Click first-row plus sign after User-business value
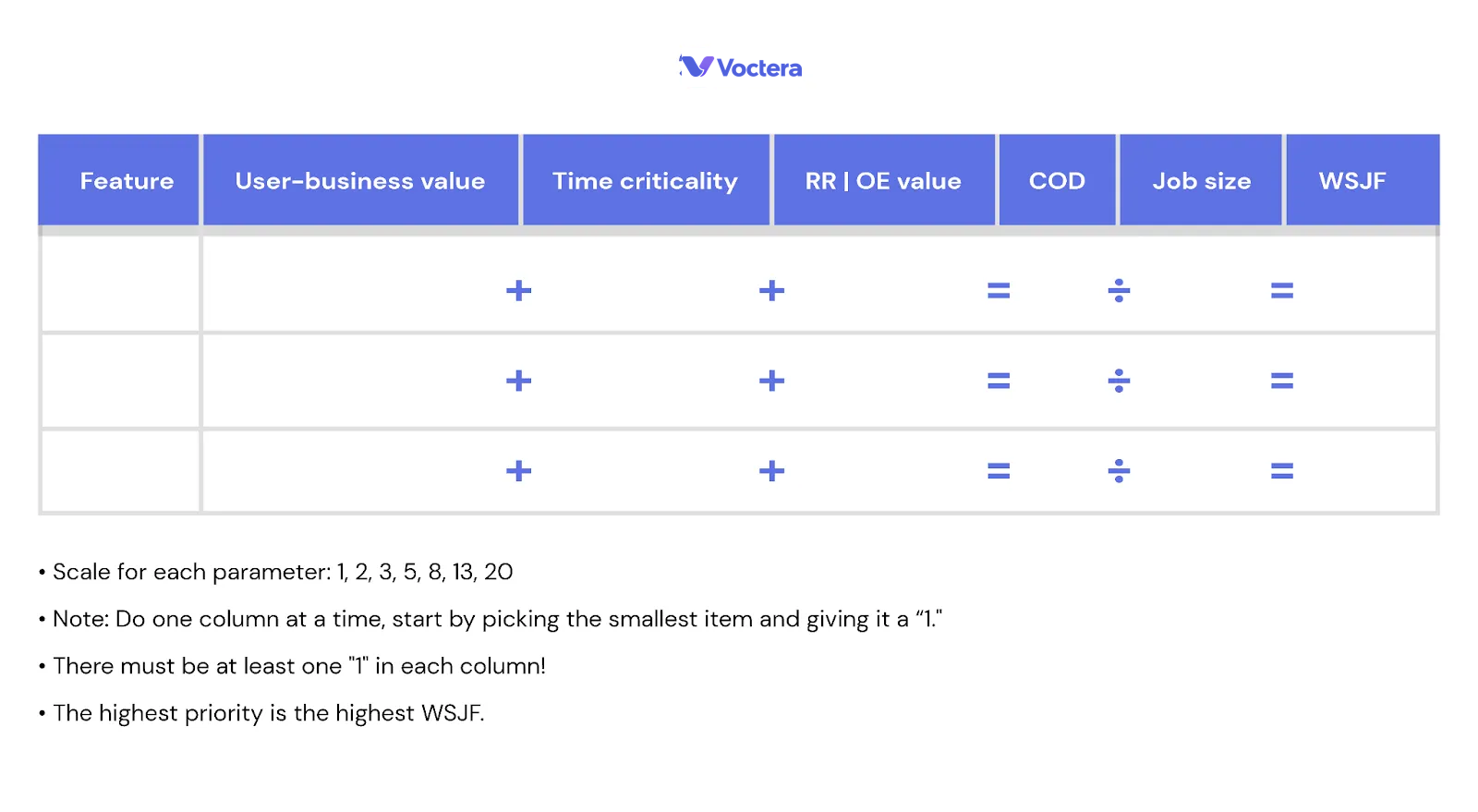The image size is (1478, 812). click(519, 291)
